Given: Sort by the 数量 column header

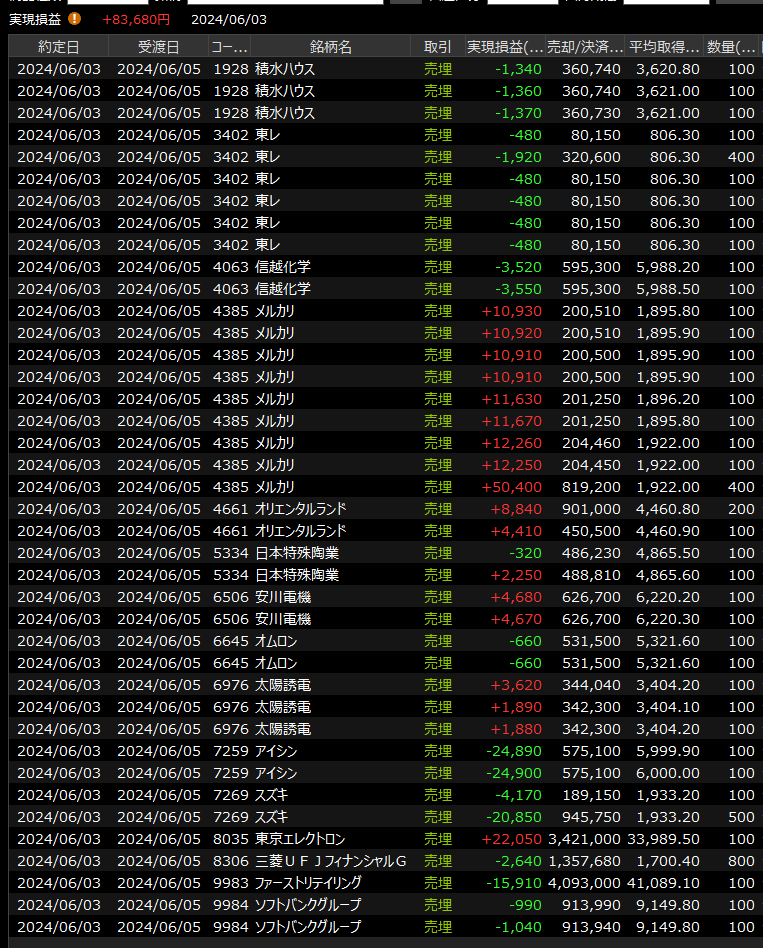Looking at the screenshot, I should pyautogui.click(x=732, y=47).
